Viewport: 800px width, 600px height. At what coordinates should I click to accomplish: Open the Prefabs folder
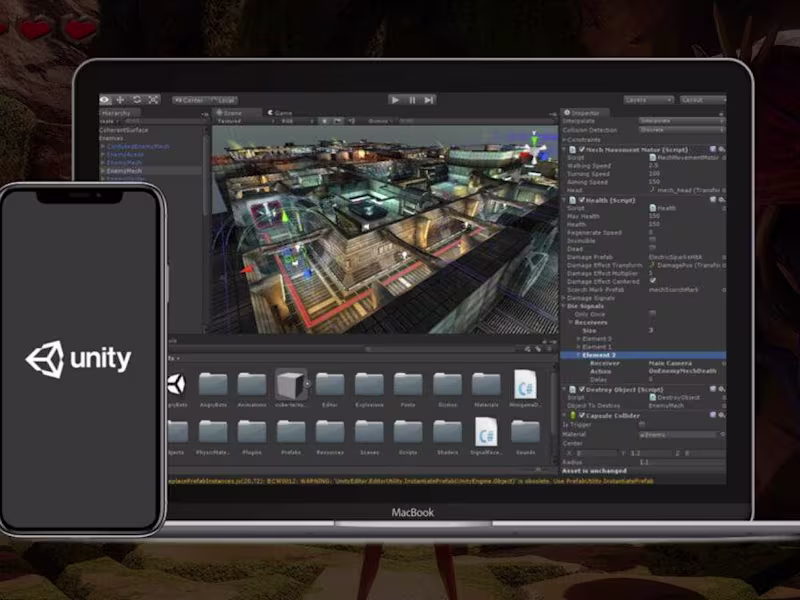(291, 433)
